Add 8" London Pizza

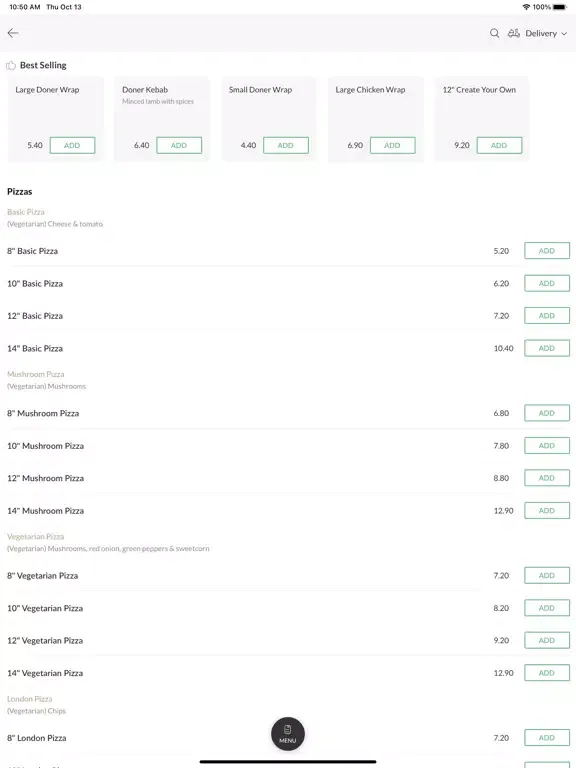pos(547,738)
